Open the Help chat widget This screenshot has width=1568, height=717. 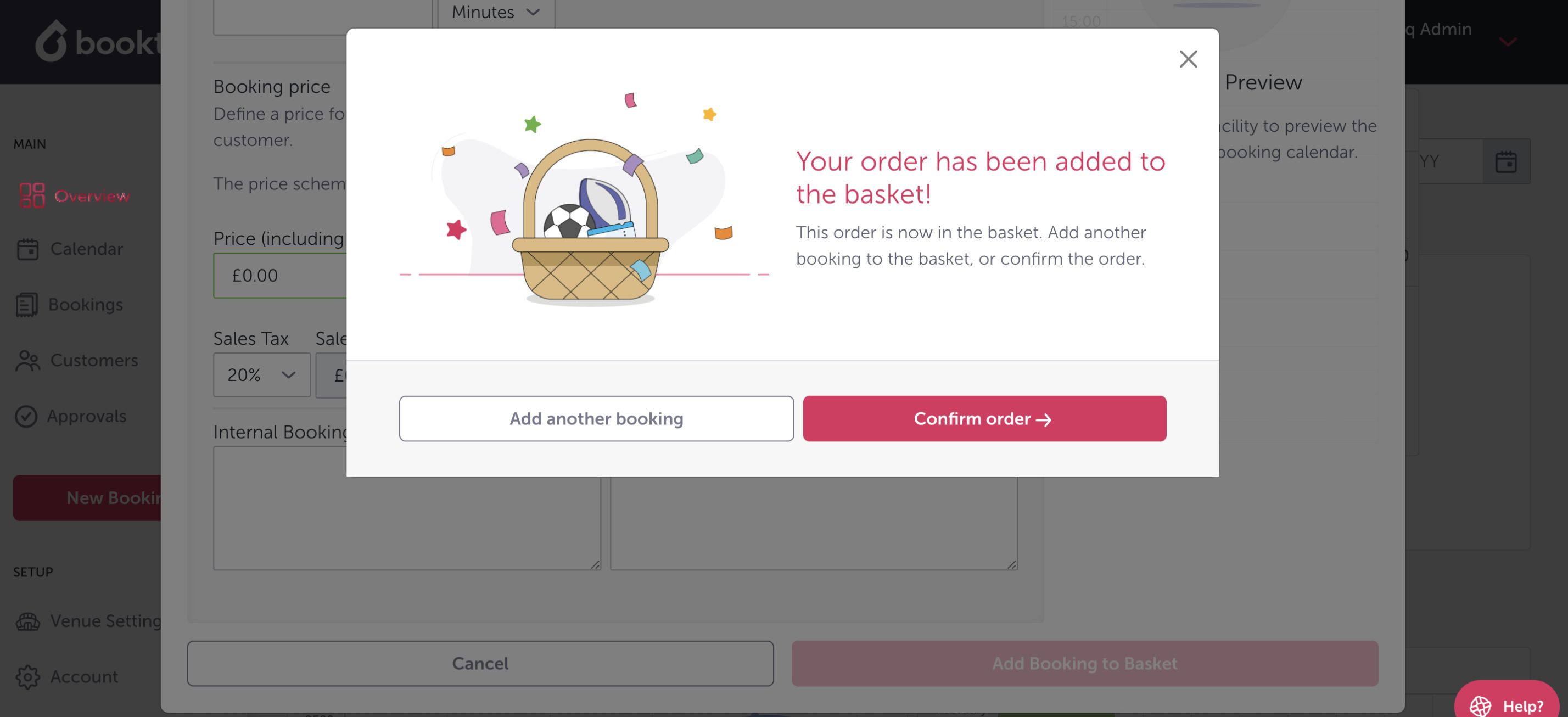coord(1506,705)
